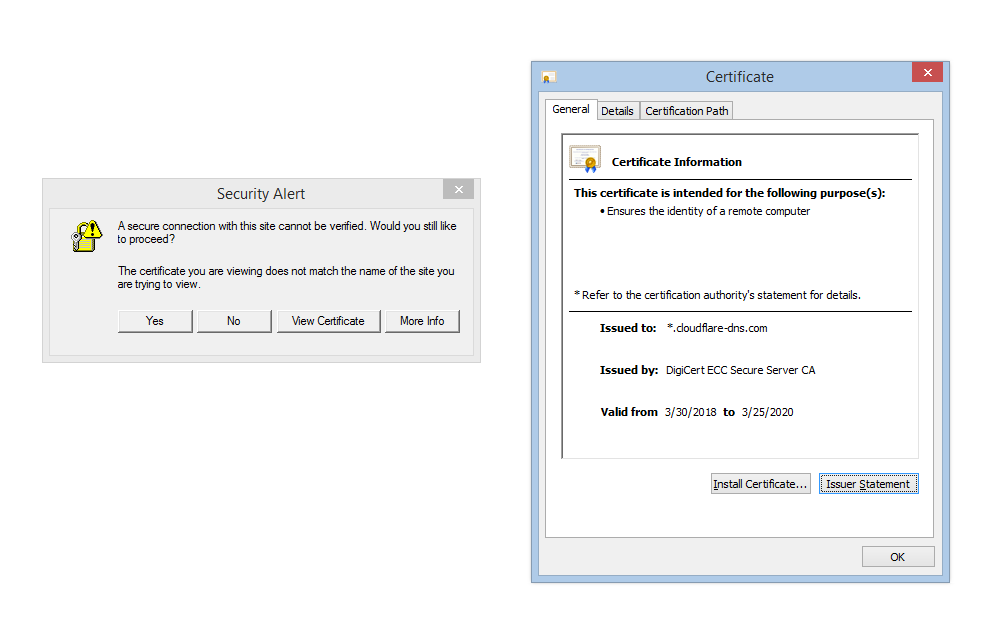The height and width of the screenshot is (628, 984).
Task: Click the certificate ribbon icon beside Certificate Information
Action: coord(585,159)
